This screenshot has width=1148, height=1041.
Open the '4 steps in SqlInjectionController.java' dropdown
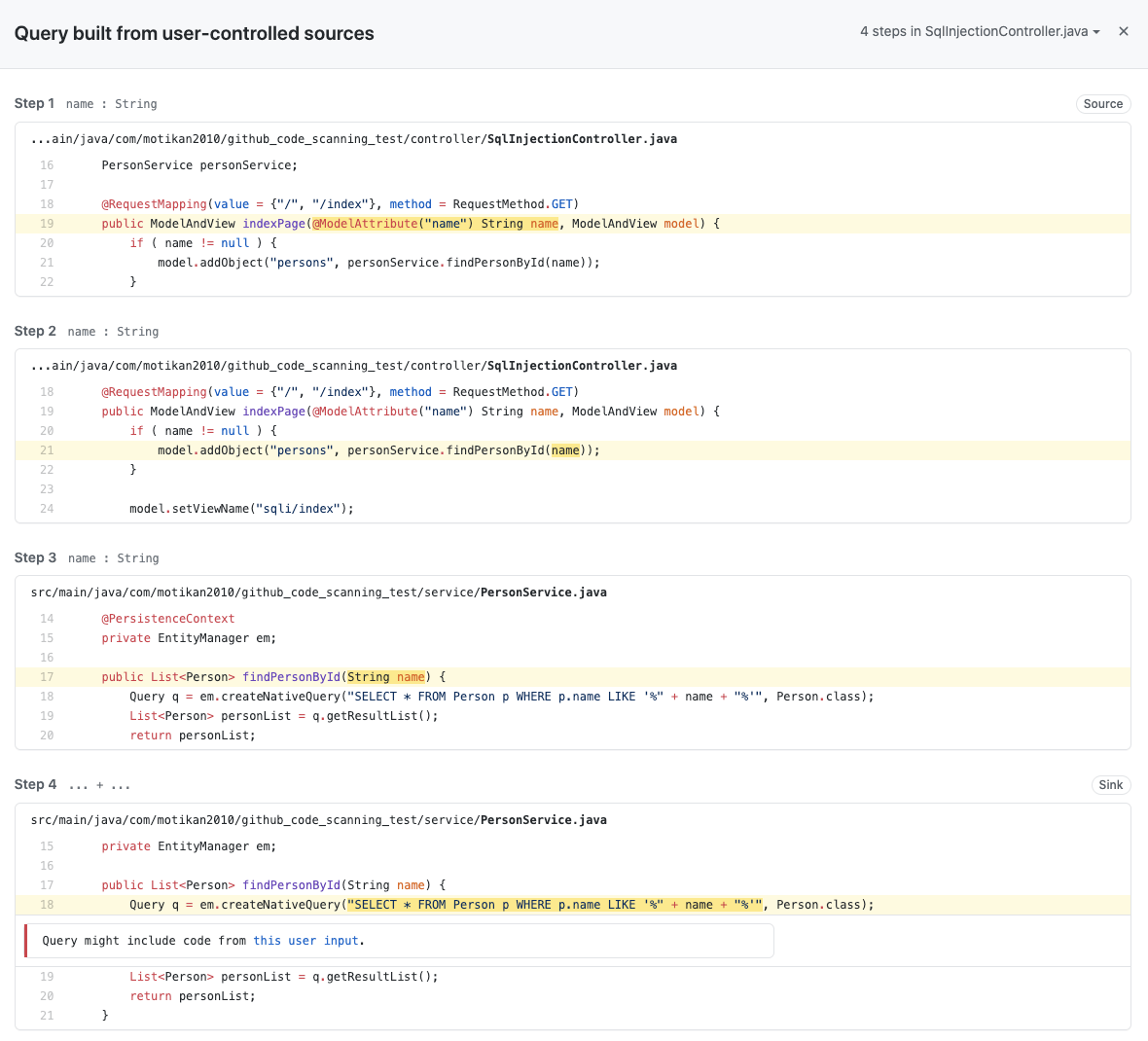coord(980,31)
